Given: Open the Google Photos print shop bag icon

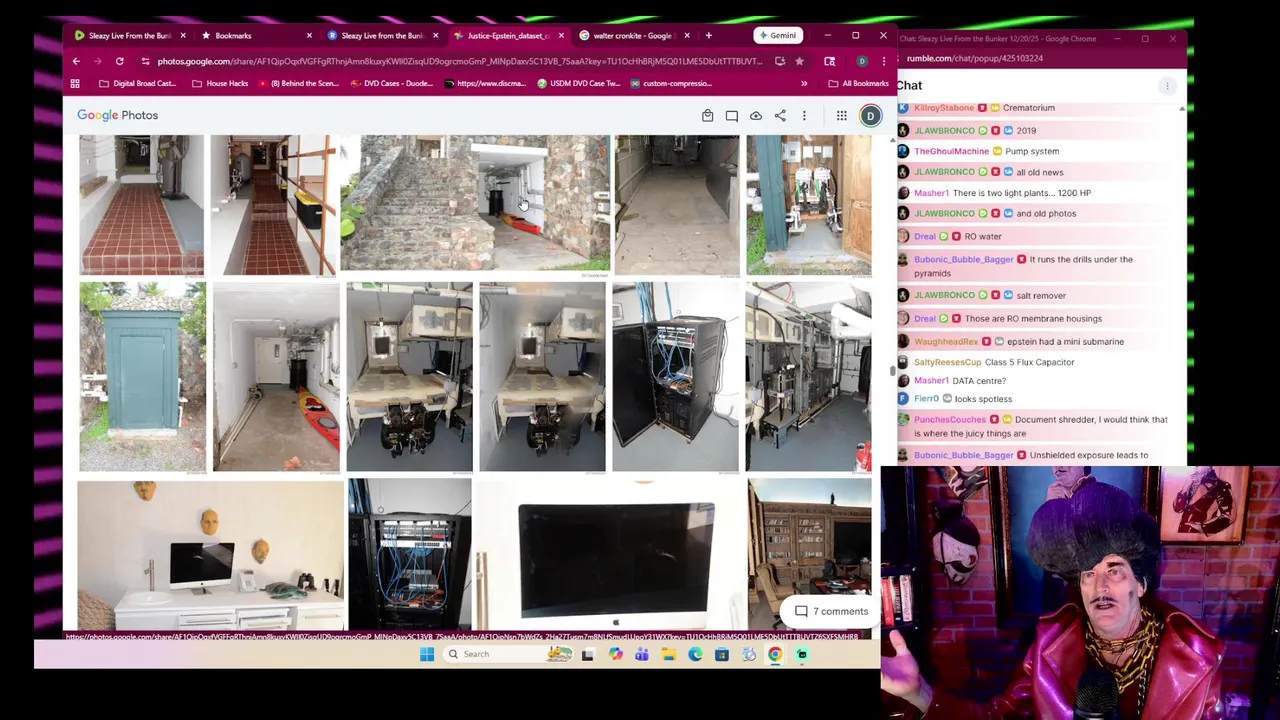Looking at the screenshot, I should pyautogui.click(x=707, y=116).
